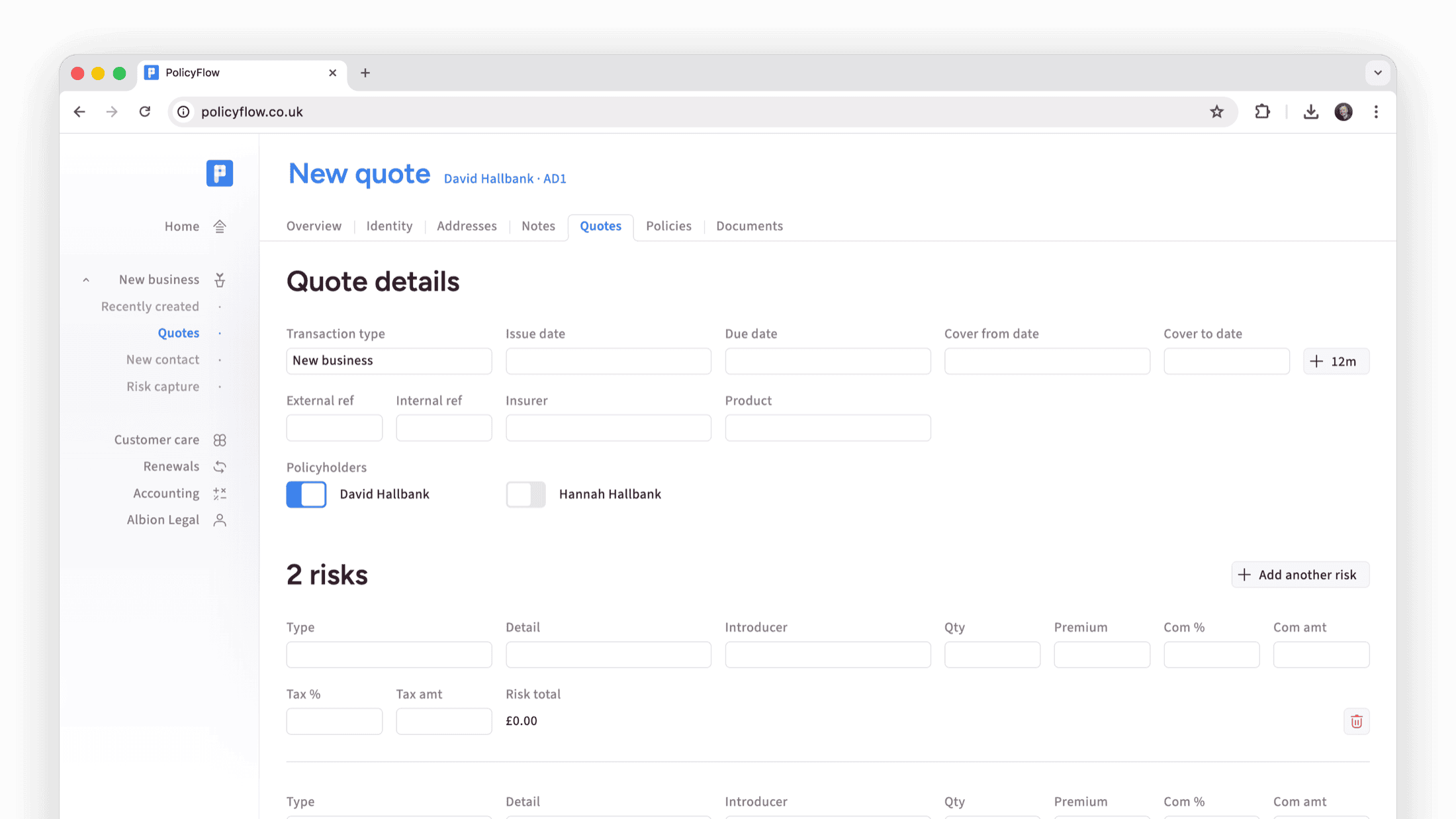Open the Transaction type field

coord(389,361)
